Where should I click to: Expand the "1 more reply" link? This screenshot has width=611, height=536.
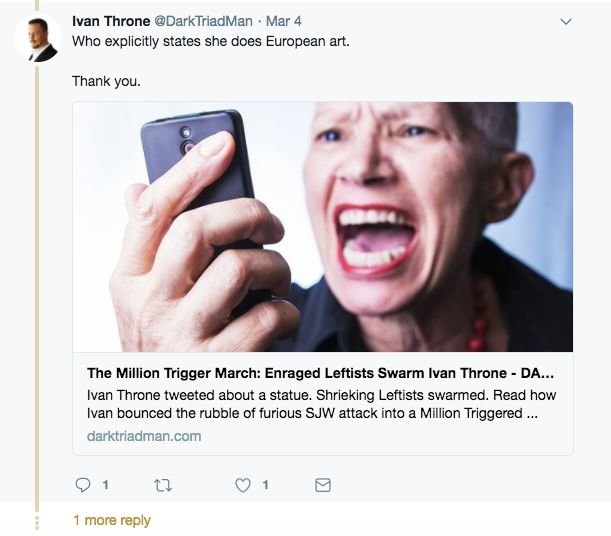tap(111, 520)
